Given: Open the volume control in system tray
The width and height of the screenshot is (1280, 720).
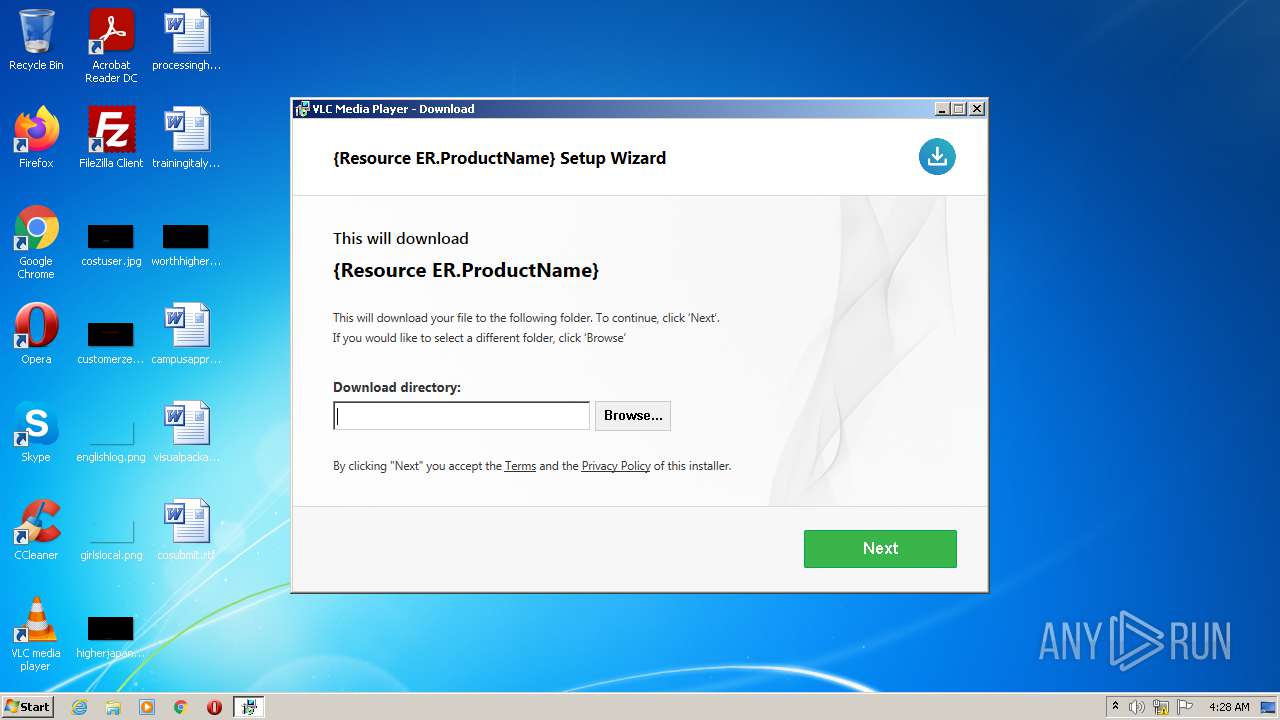Looking at the screenshot, I should (1137, 707).
